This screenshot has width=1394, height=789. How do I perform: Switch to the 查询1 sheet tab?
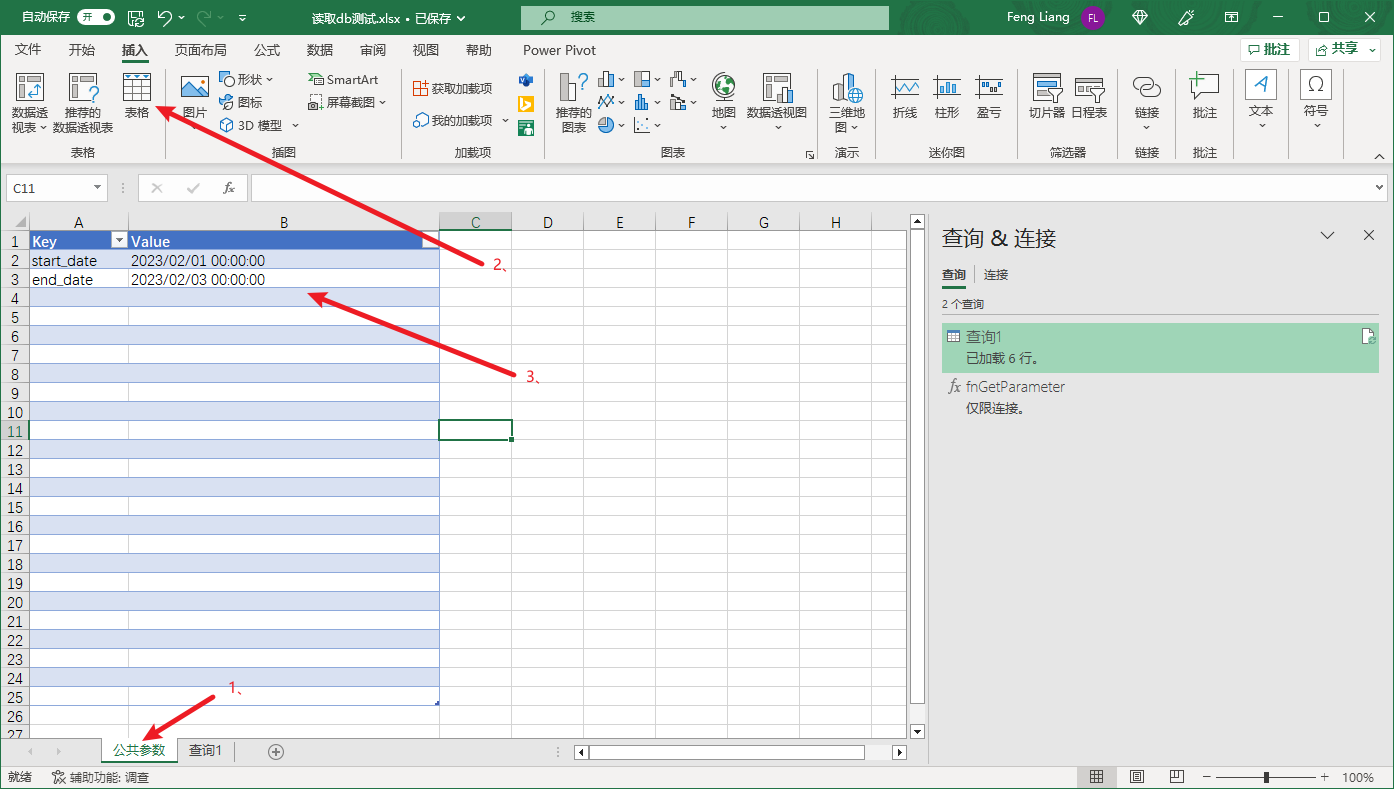[x=206, y=750]
